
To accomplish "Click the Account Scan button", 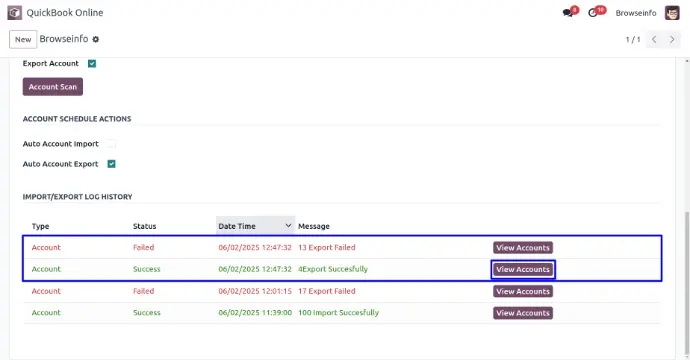I will [53, 87].
